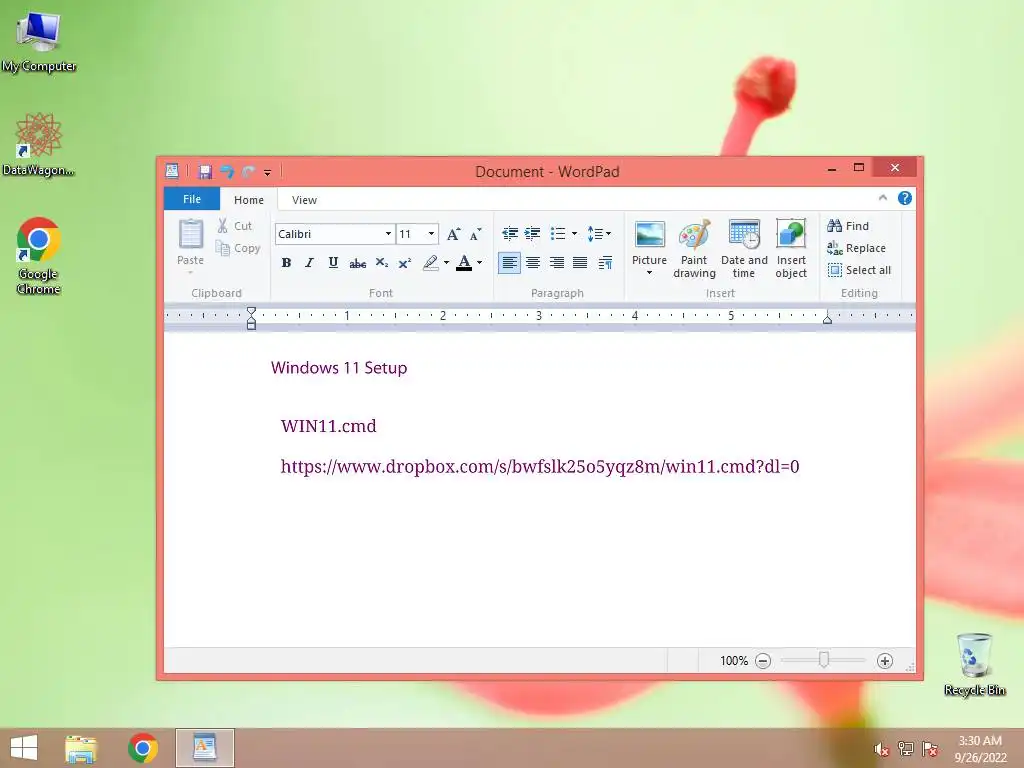Viewport: 1024px width, 768px height.
Task: Click Undo in quick access toolbar
Action: pos(227,172)
